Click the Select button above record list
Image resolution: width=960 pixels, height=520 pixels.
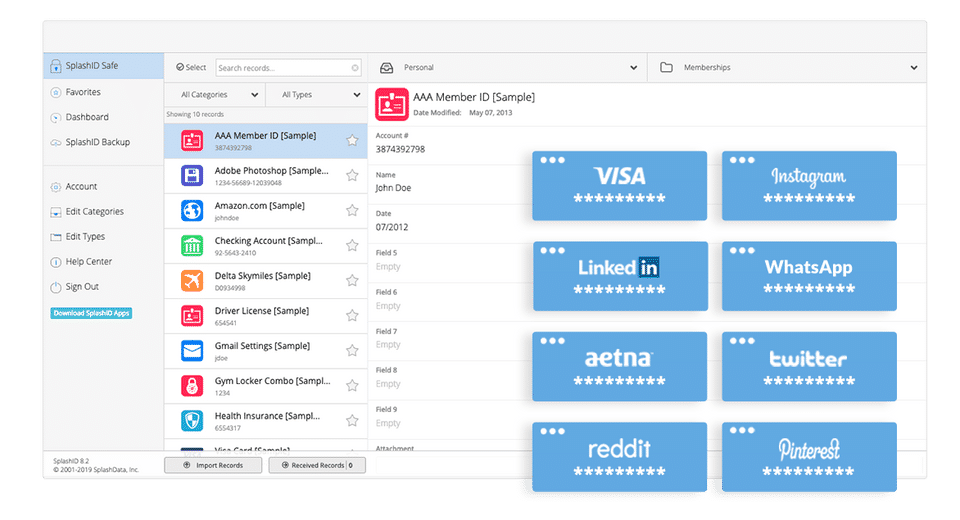(191, 67)
